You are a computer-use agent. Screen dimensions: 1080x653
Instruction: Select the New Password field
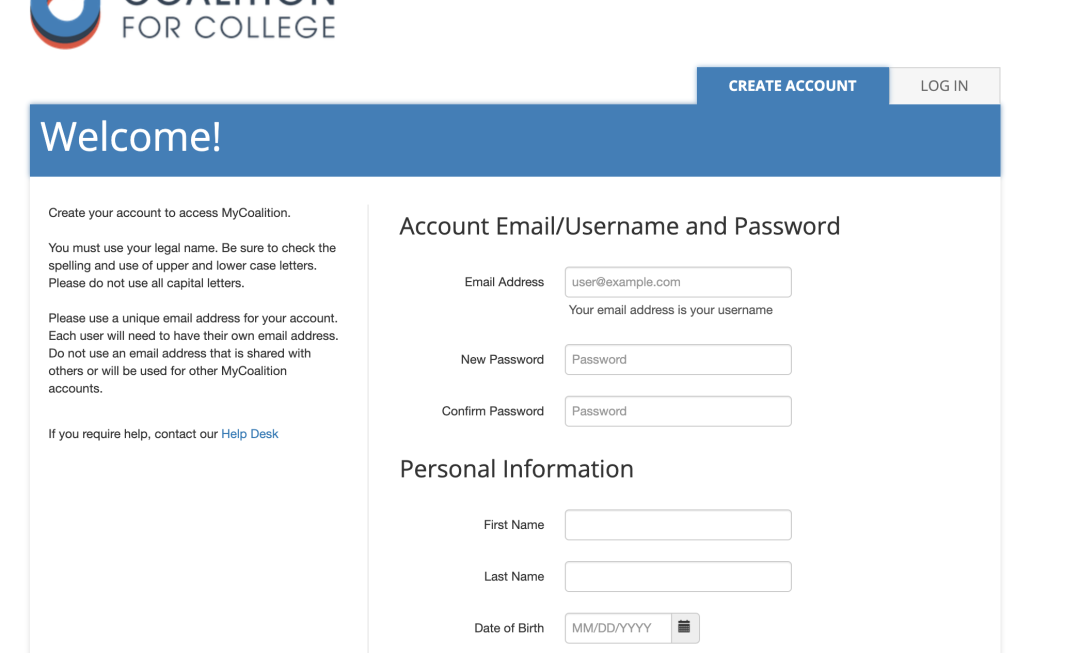point(678,360)
